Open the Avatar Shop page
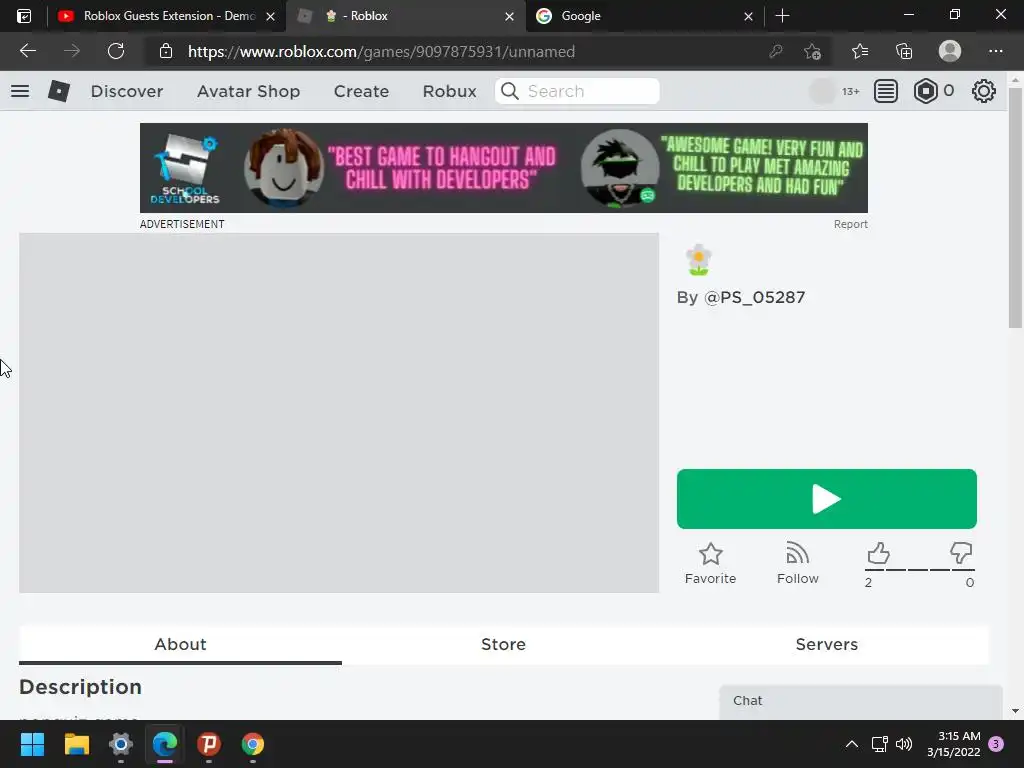Viewport: 1024px width, 768px height. (x=249, y=91)
